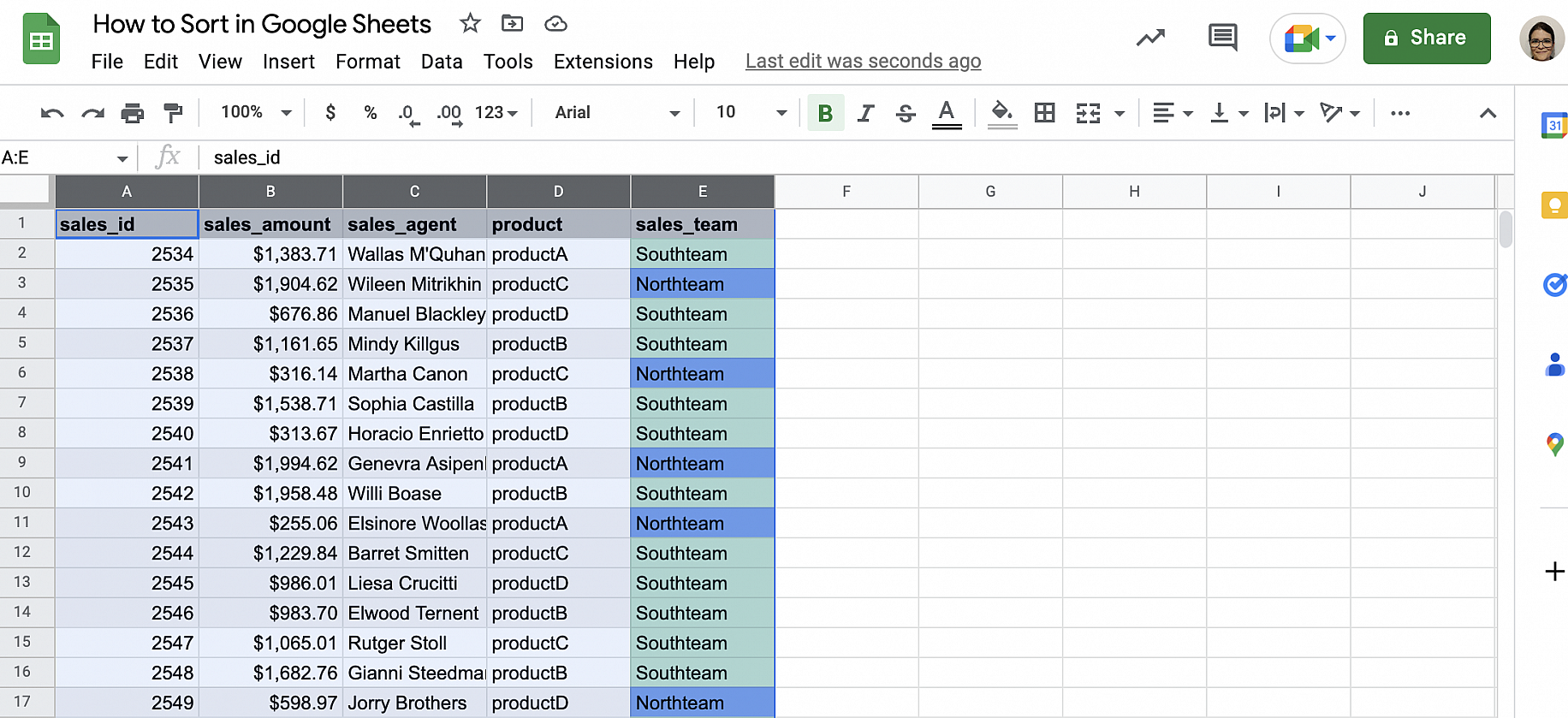Open the 'Last edit was seconds ago' link

(x=863, y=62)
